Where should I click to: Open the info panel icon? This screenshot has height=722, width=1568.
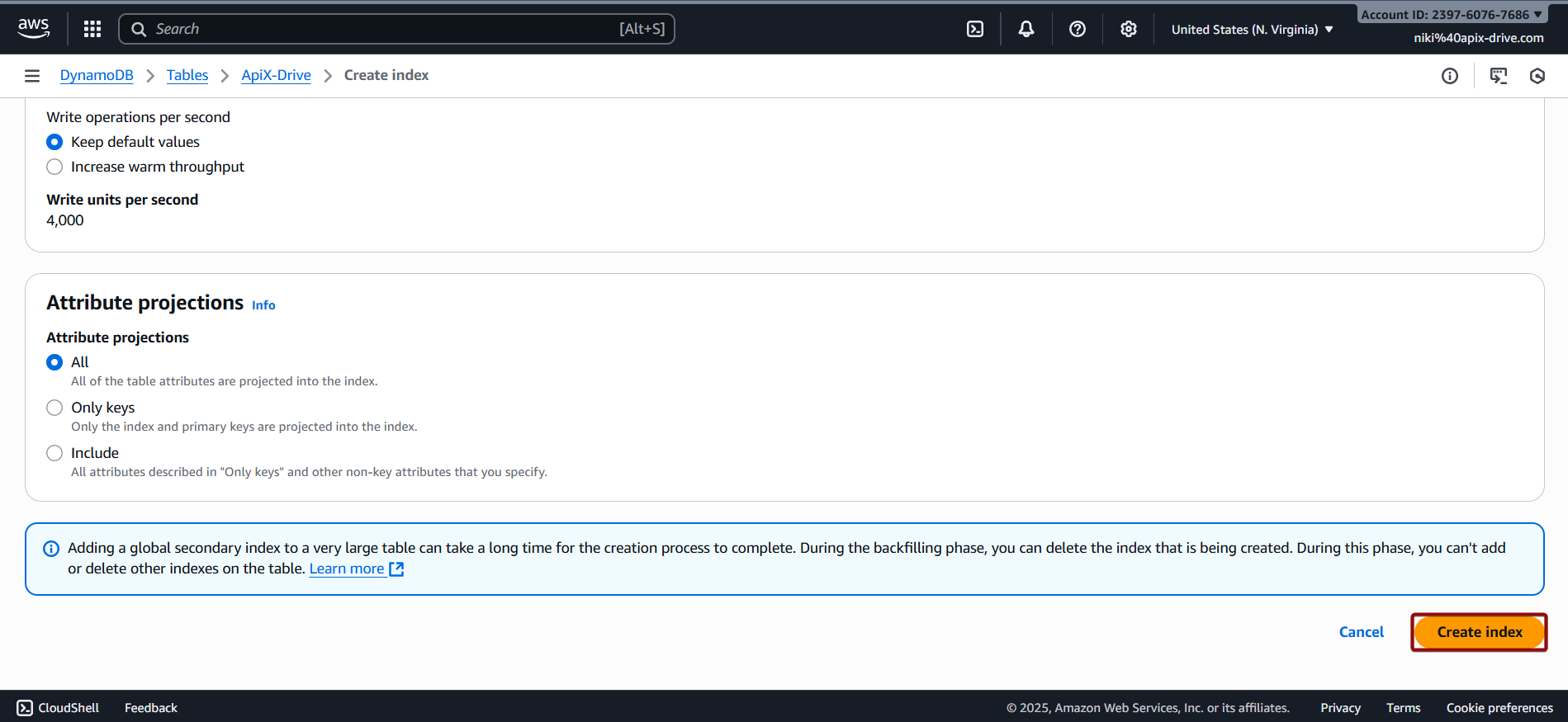pyautogui.click(x=1450, y=76)
